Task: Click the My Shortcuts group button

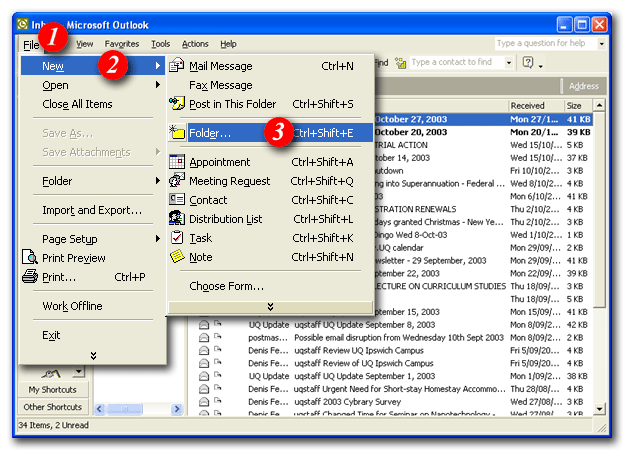Action: tap(54, 390)
